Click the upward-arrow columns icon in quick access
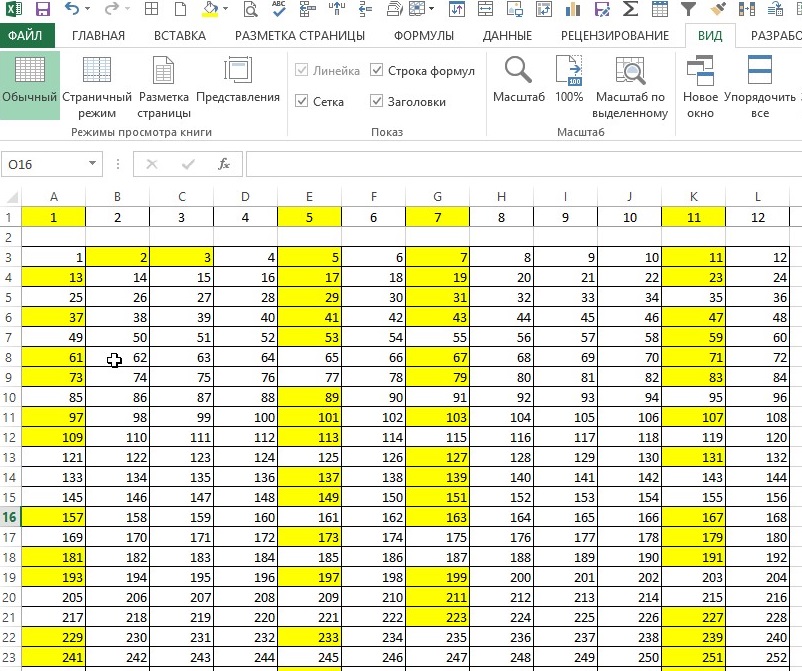This screenshot has height=671, width=802. tap(337, 9)
